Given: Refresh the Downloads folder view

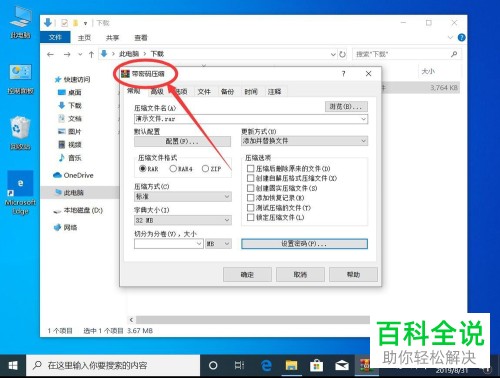Looking at the screenshot, I should (x=342, y=54).
